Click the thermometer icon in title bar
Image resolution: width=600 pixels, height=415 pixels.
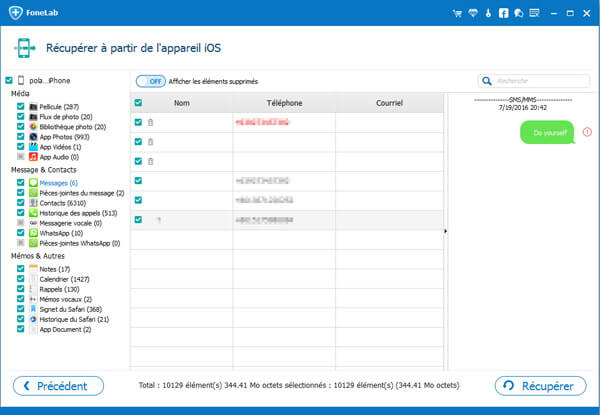[488, 13]
